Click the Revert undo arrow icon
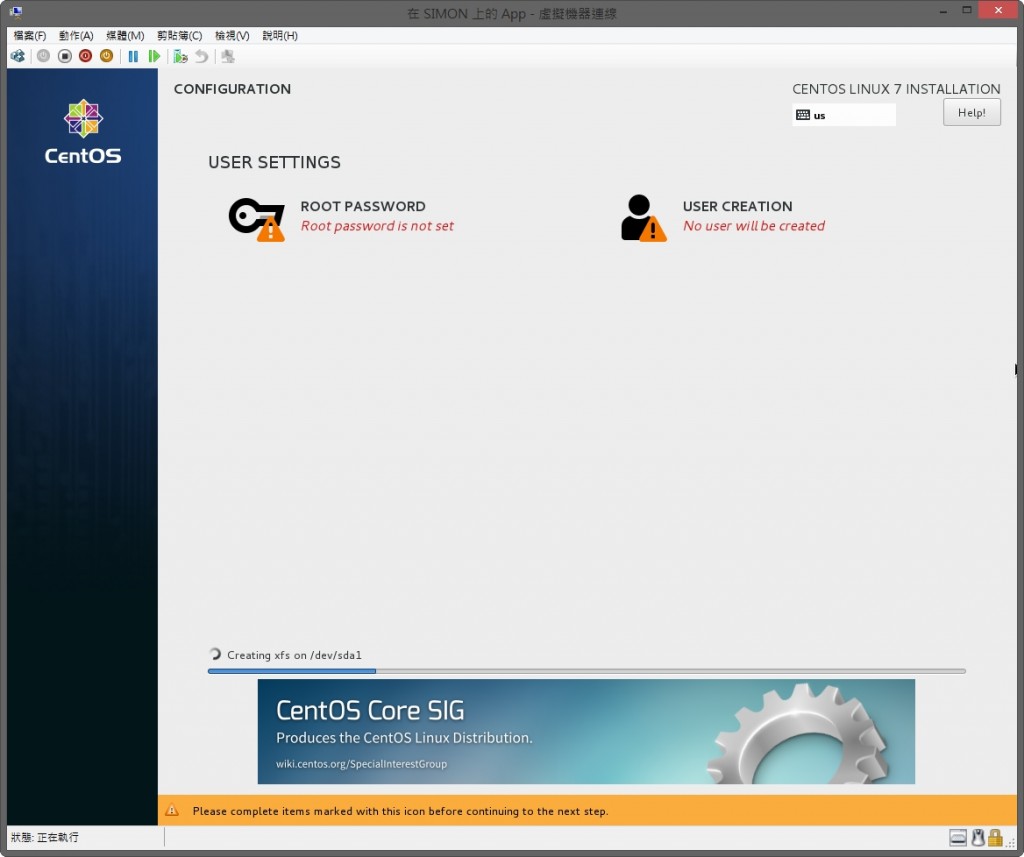 [202, 56]
